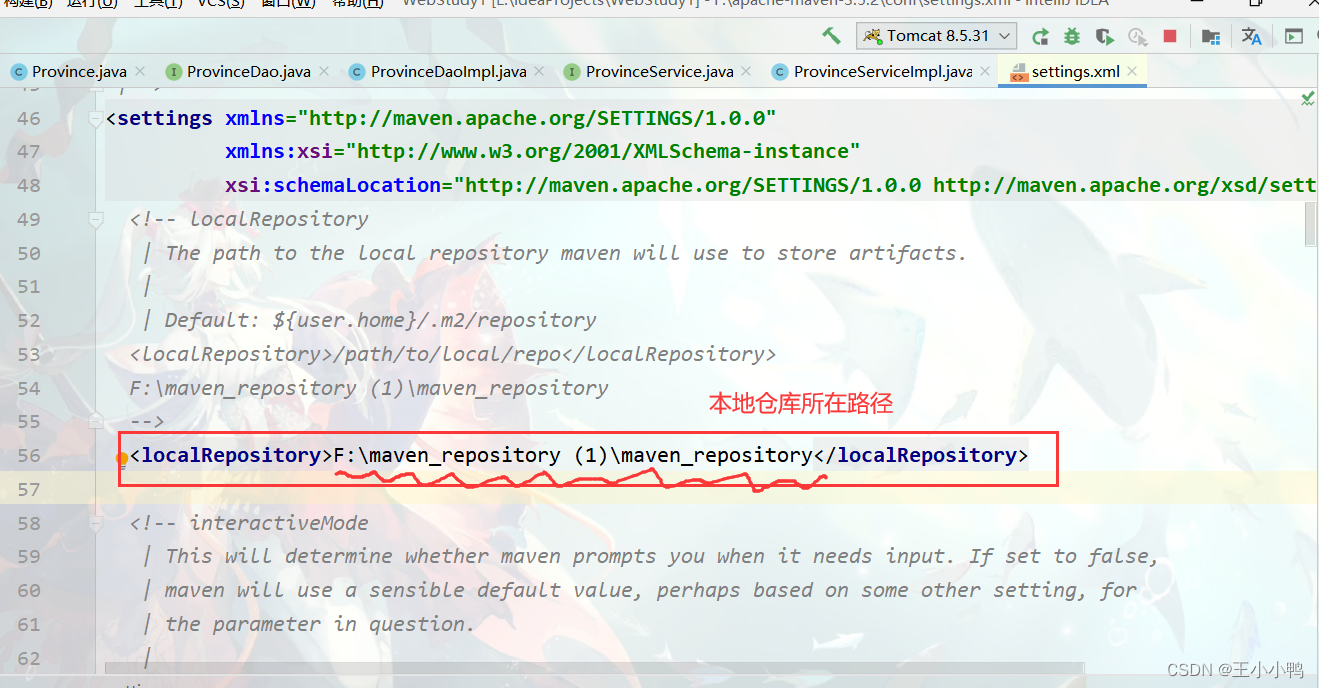The width and height of the screenshot is (1319, 688).
Task: Click interface icon on ProvinceDao.java tab
Action: (x=173, y=72)
